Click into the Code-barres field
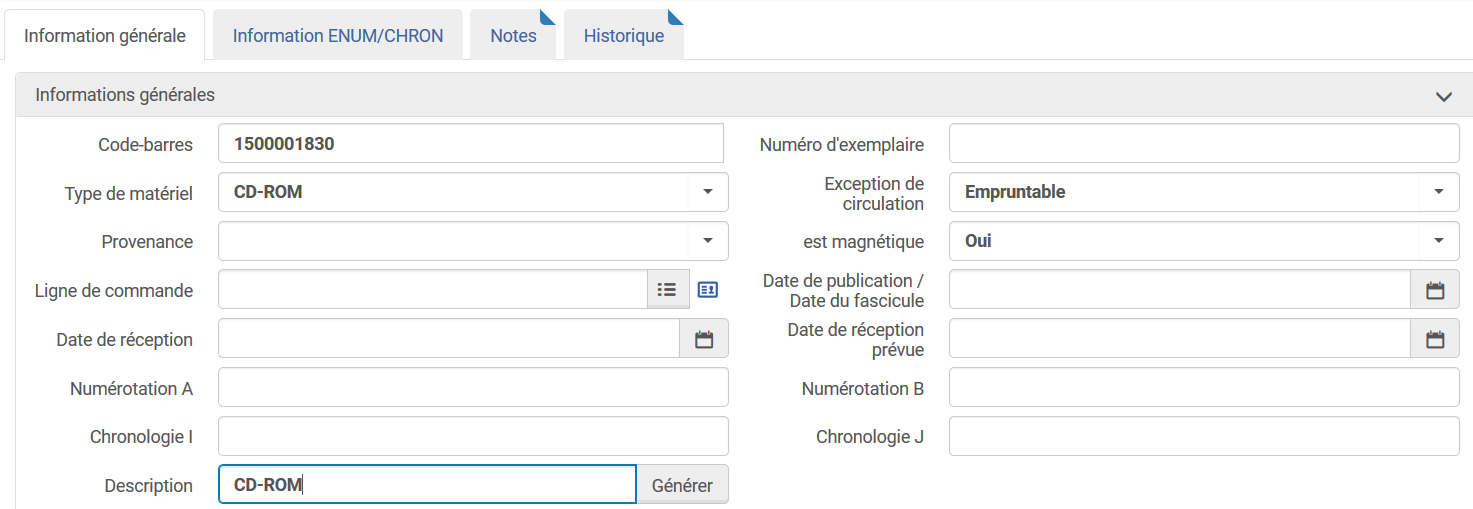Viewport: 1473px width, 509px height. point(470,144)
